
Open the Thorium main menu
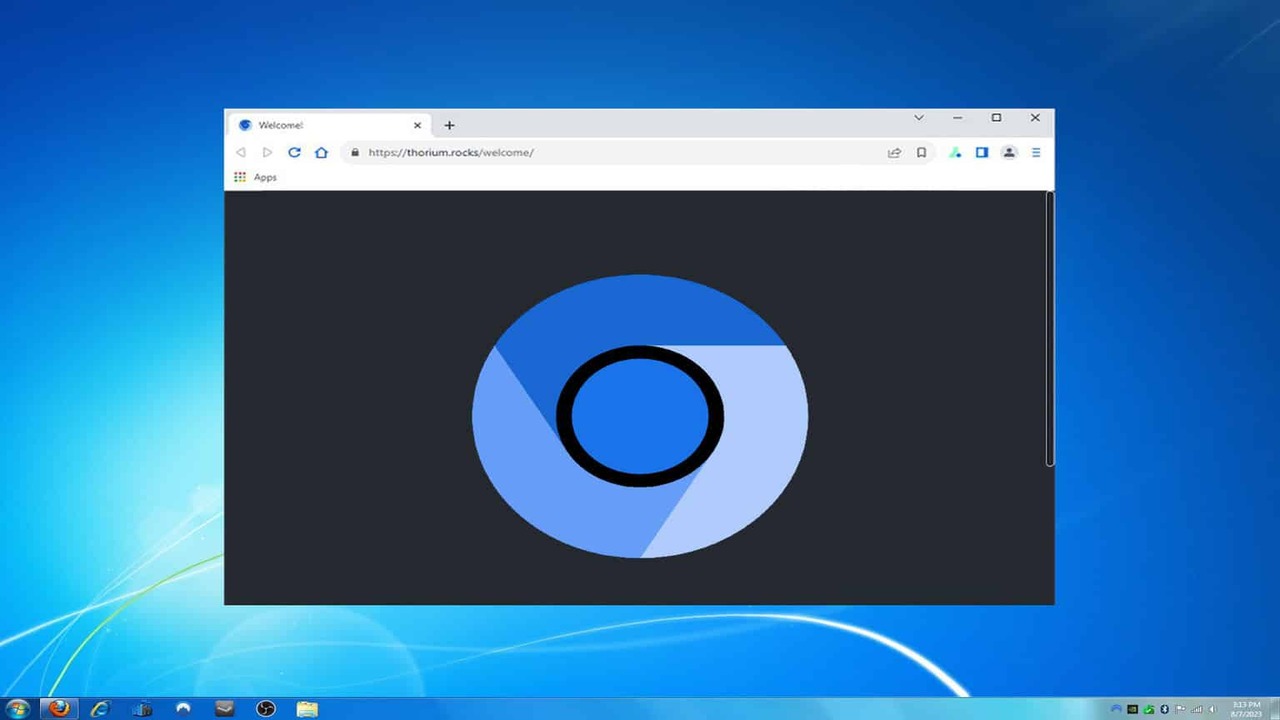(1036, 153)
